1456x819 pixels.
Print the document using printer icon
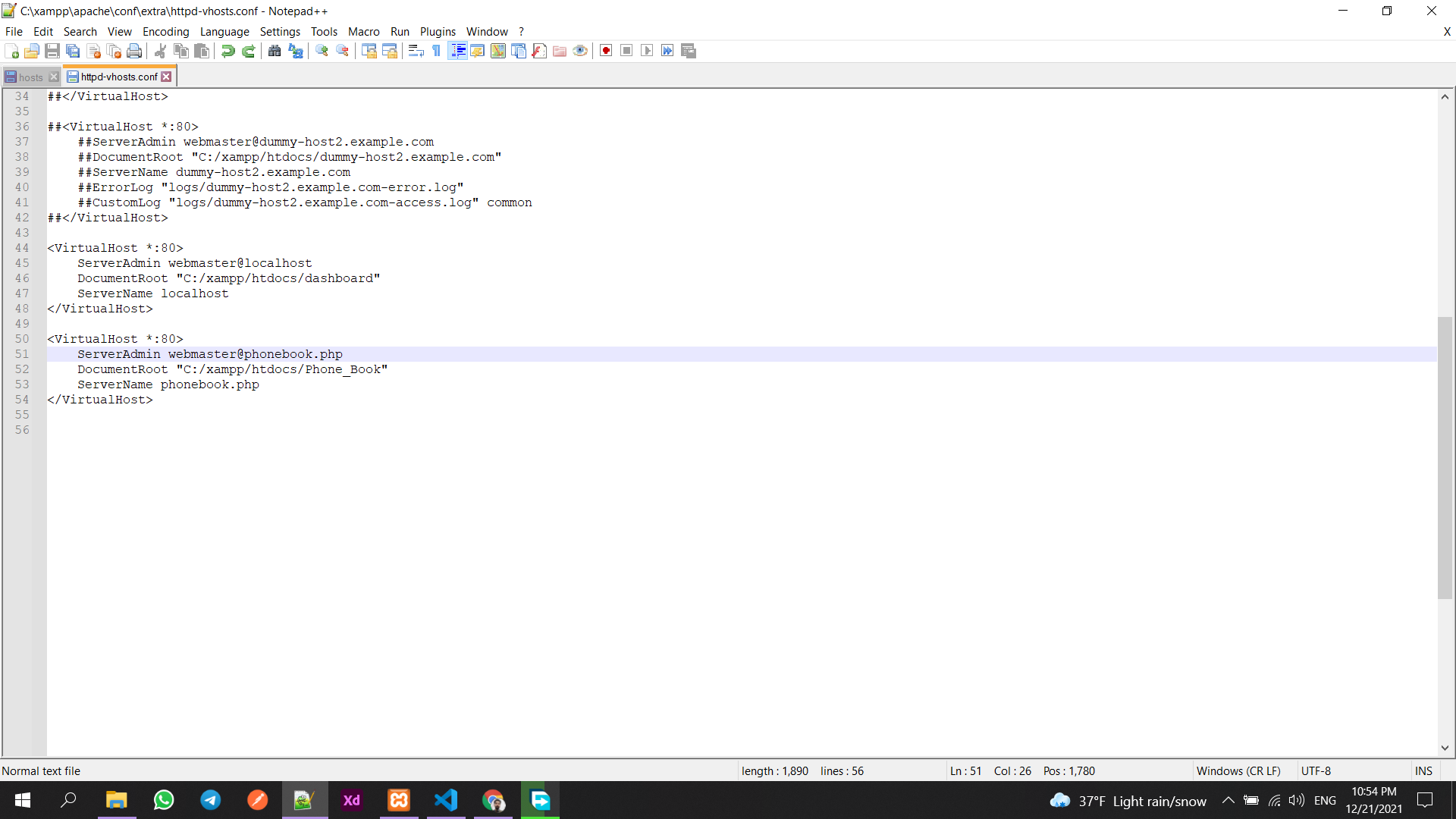click(134, 51)
